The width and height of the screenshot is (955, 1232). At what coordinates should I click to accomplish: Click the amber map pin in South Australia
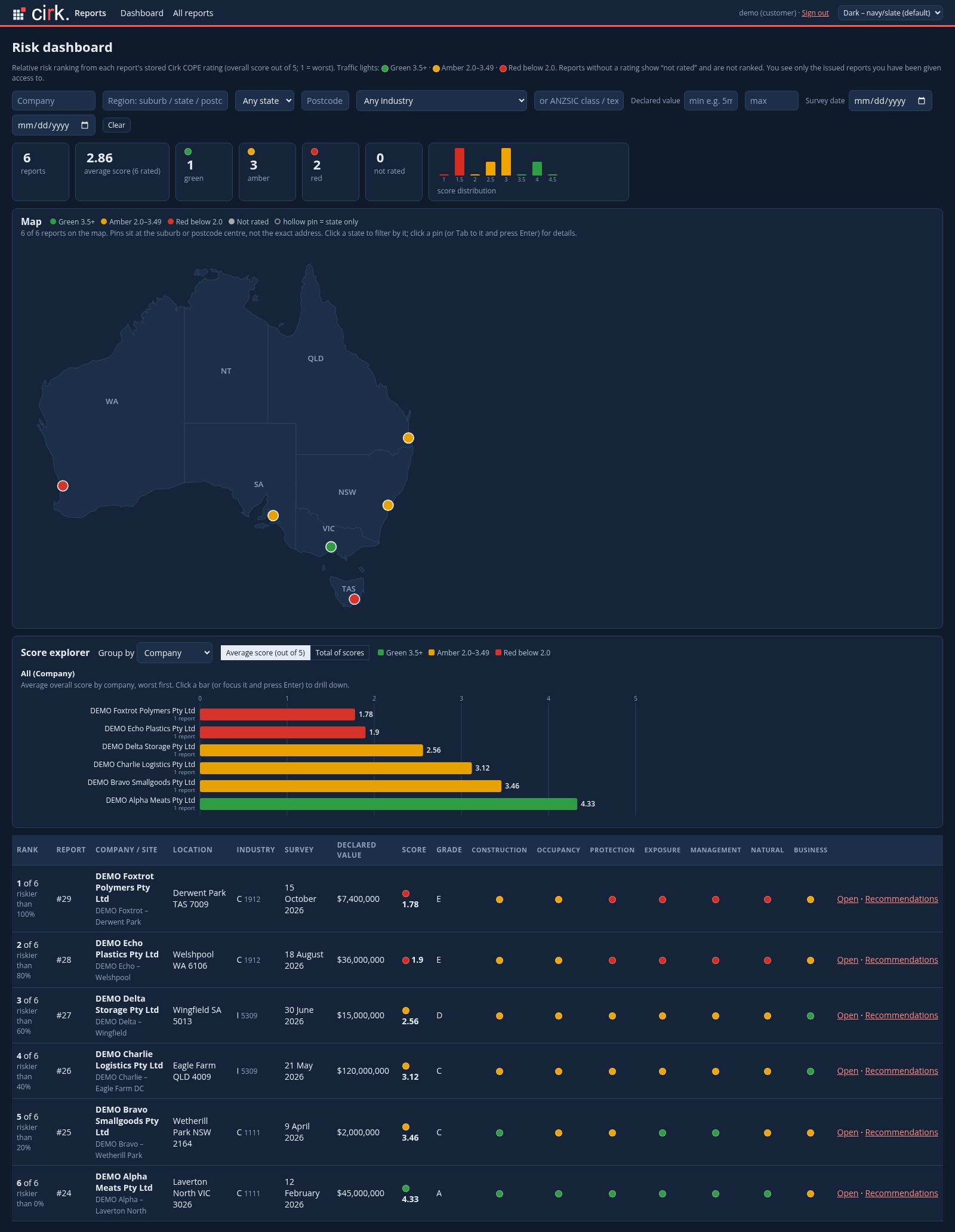[273, 516]
